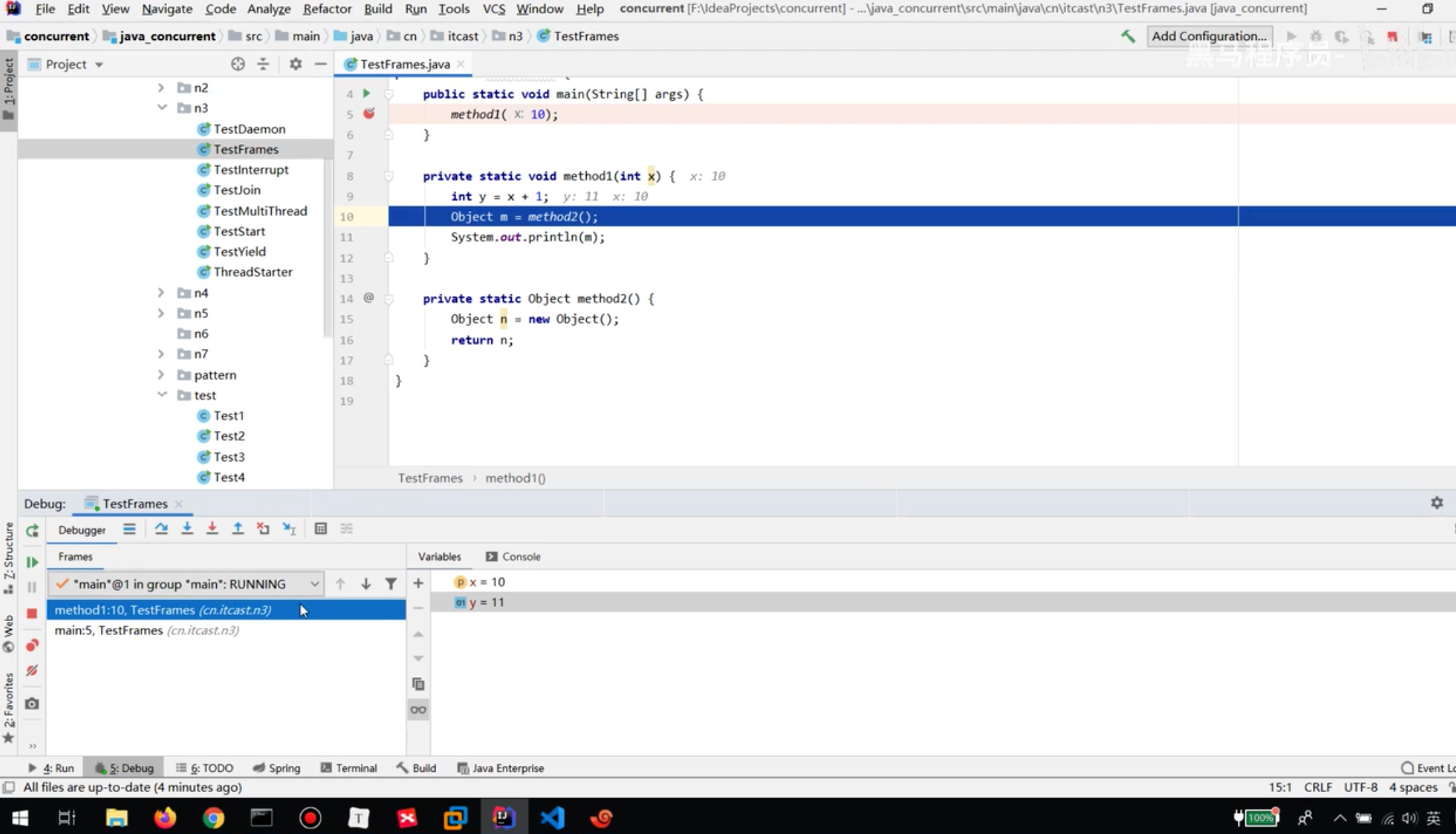Stop the debug session with the red square
The width and height of the screenshot is (1456, 834).
pos(32,613)
